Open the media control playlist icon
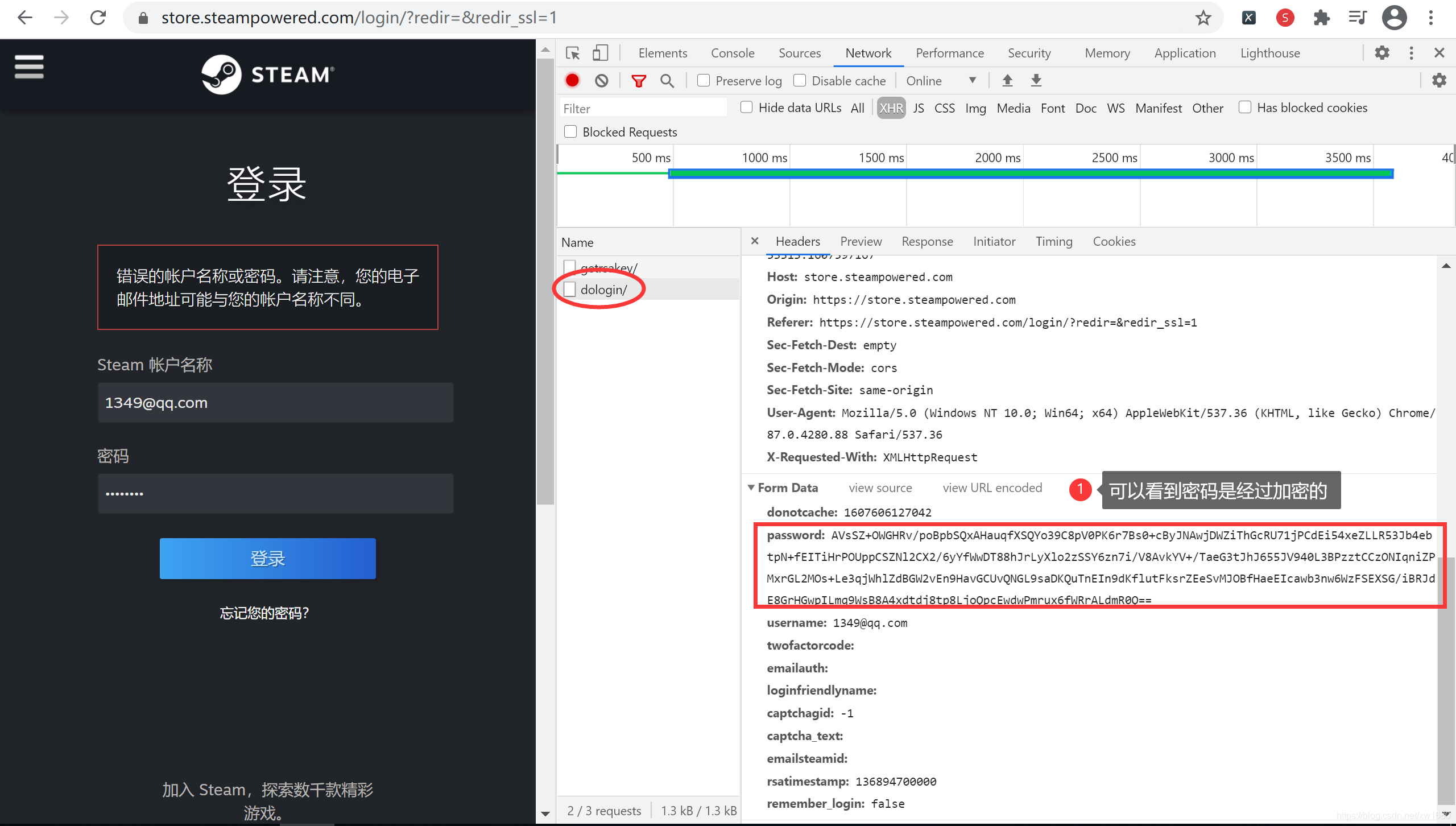The height and width of the screenshot is (826, 1456). 1358,18
